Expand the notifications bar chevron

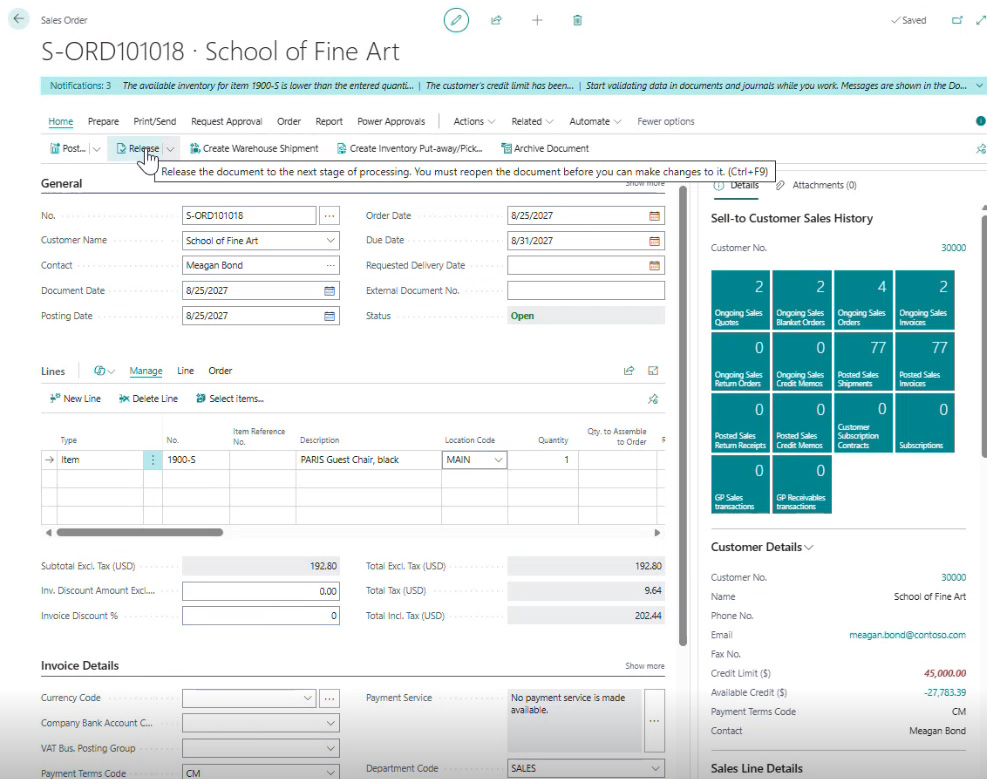(979, 86)
